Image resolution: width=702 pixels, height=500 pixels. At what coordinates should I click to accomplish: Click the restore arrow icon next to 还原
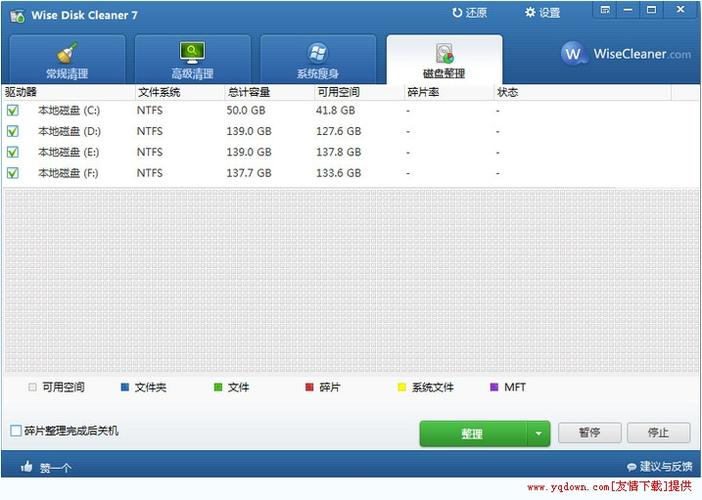pyautogui.click(x=457, y=13)
